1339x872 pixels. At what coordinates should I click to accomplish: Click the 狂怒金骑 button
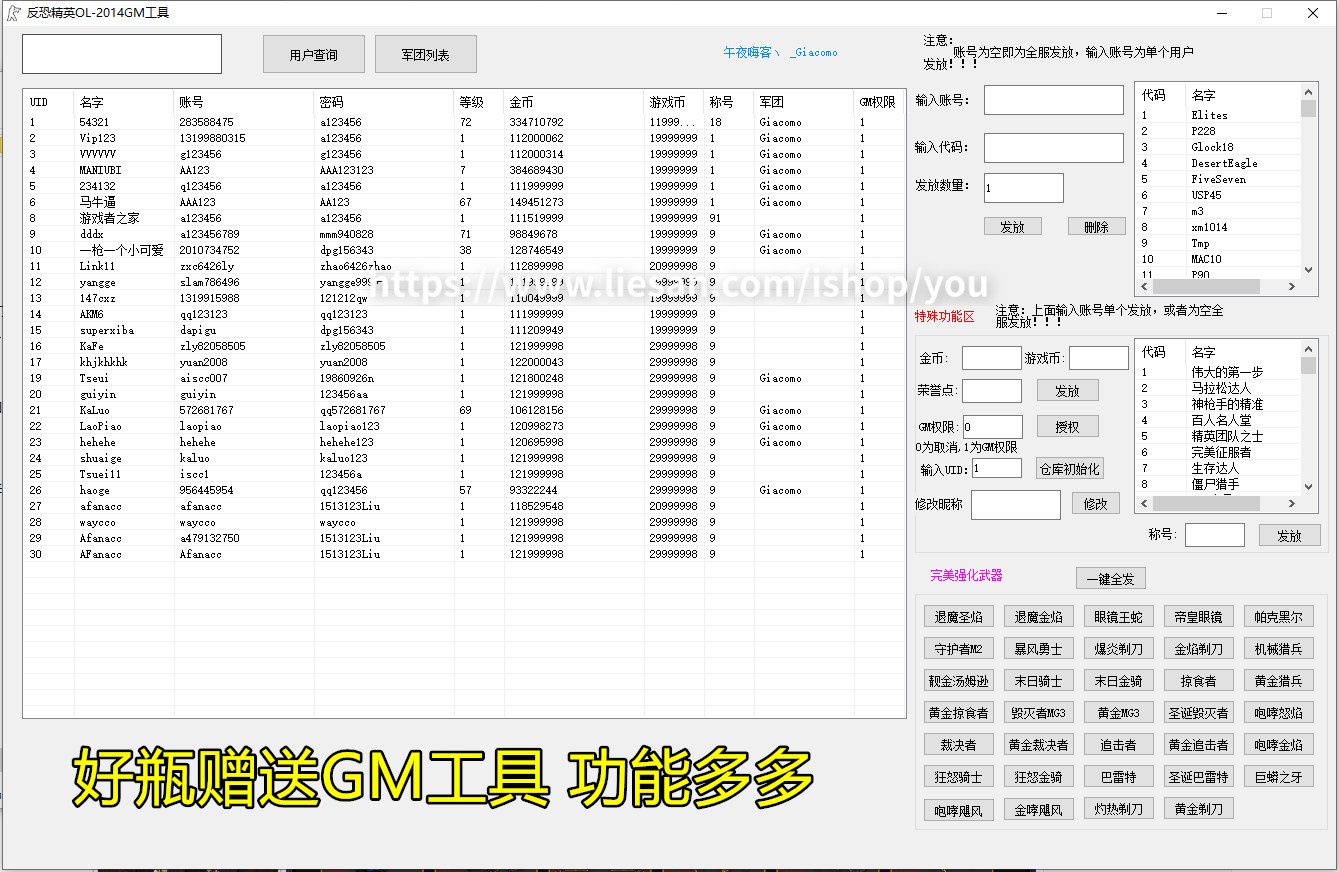click(1038, 777)
